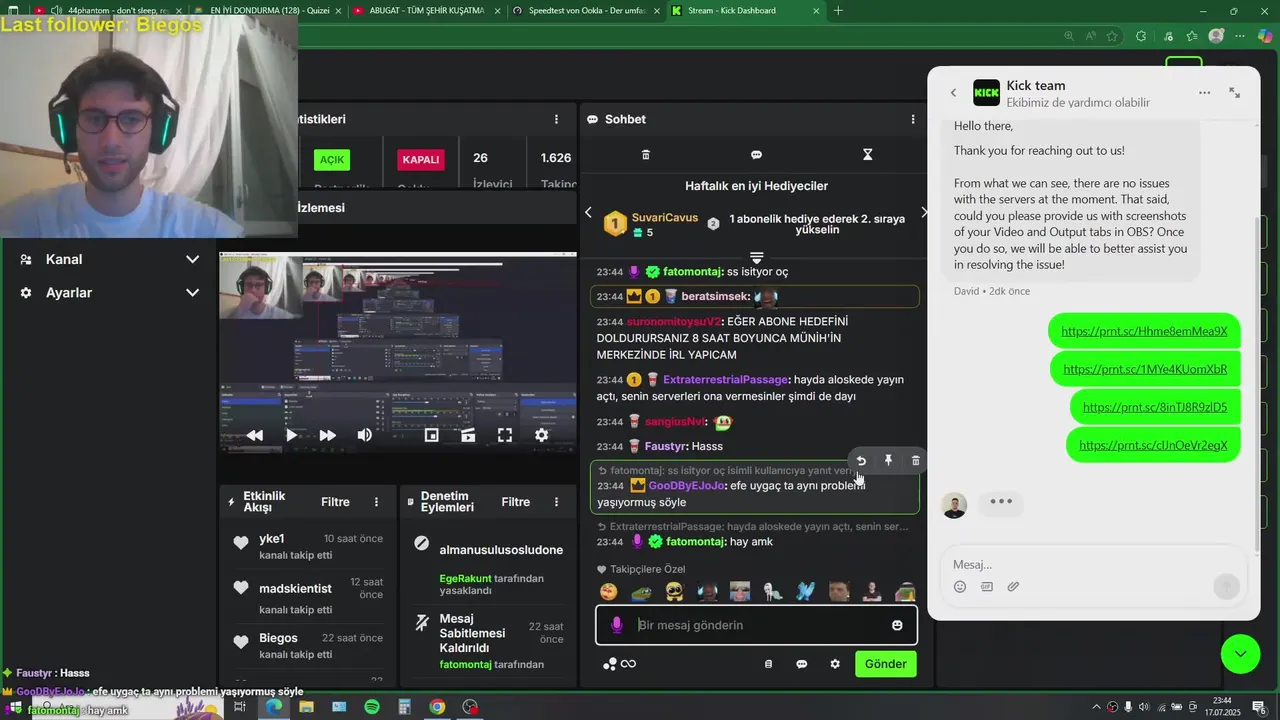Go to previous gifter with left arrow
The width and height of the screenshot is (1280, 720).
588,212
